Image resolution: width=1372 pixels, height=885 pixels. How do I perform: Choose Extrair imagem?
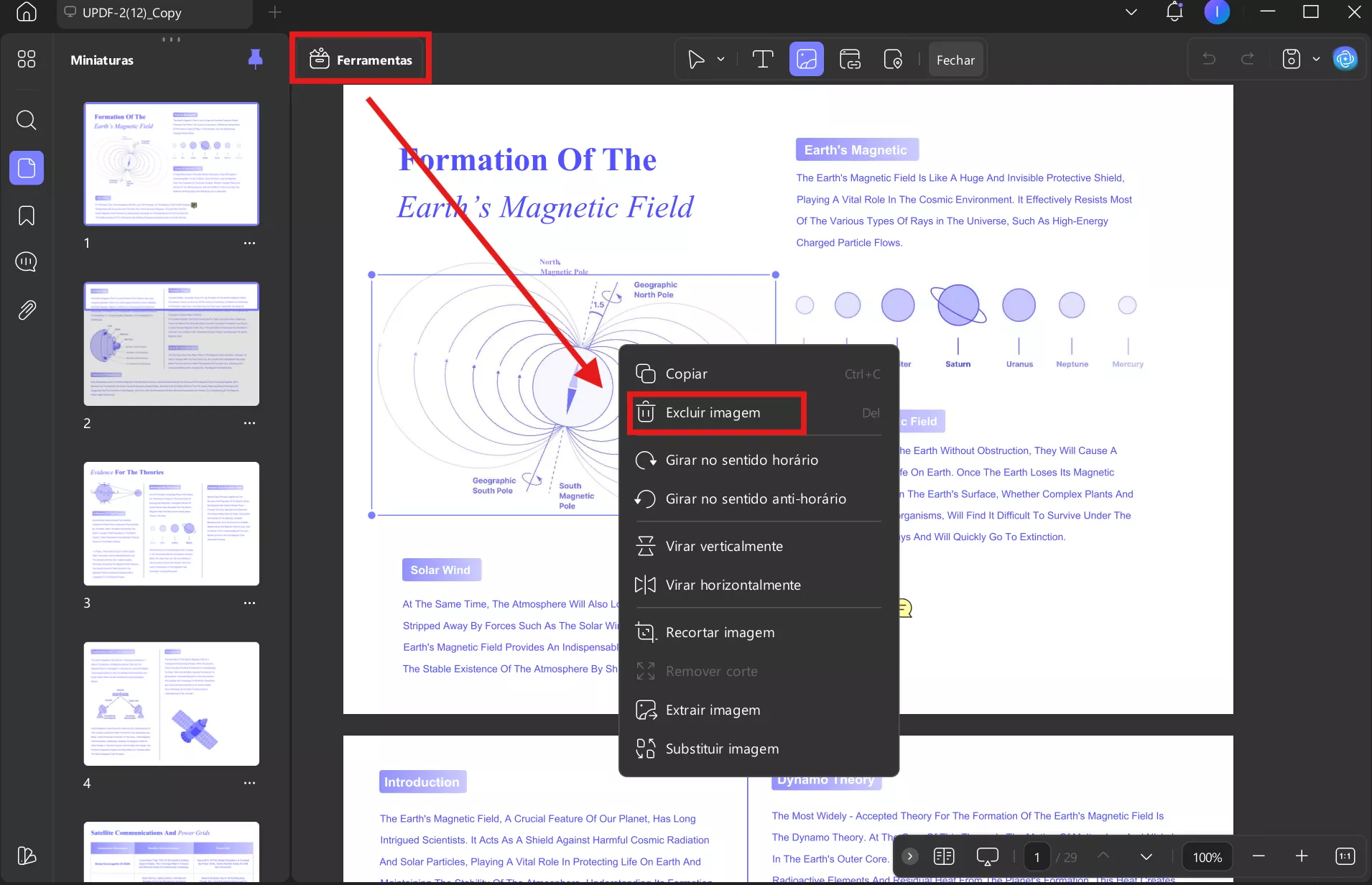coord(759,710)
